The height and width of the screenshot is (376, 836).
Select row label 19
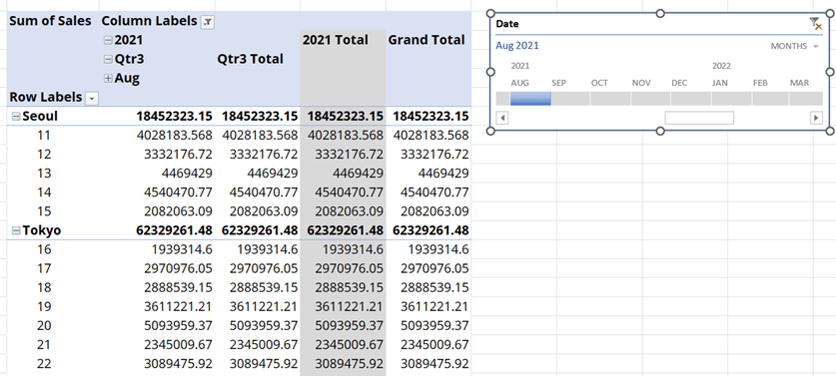point(44,307)
